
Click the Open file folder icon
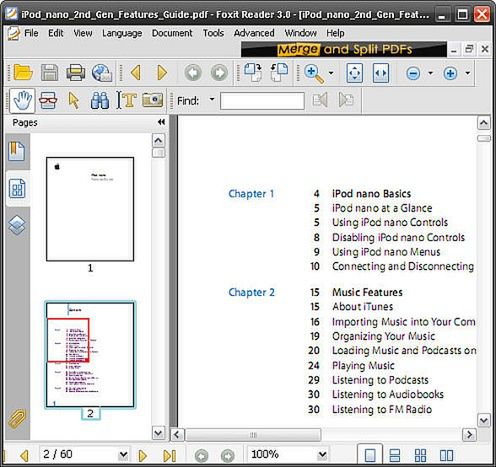point(23,73)
